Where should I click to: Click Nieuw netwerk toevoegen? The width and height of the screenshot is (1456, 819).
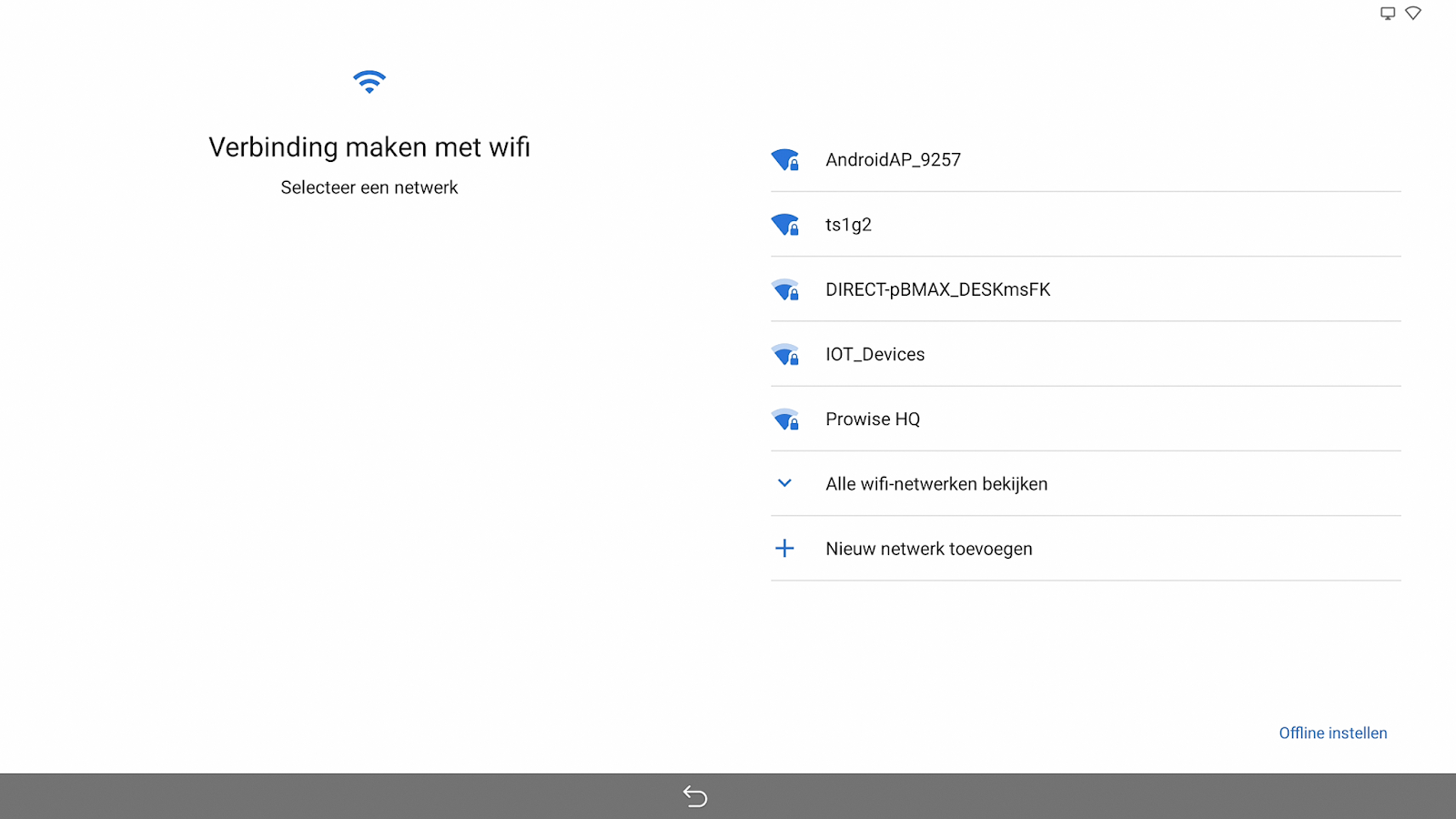(x=928, y=549)
